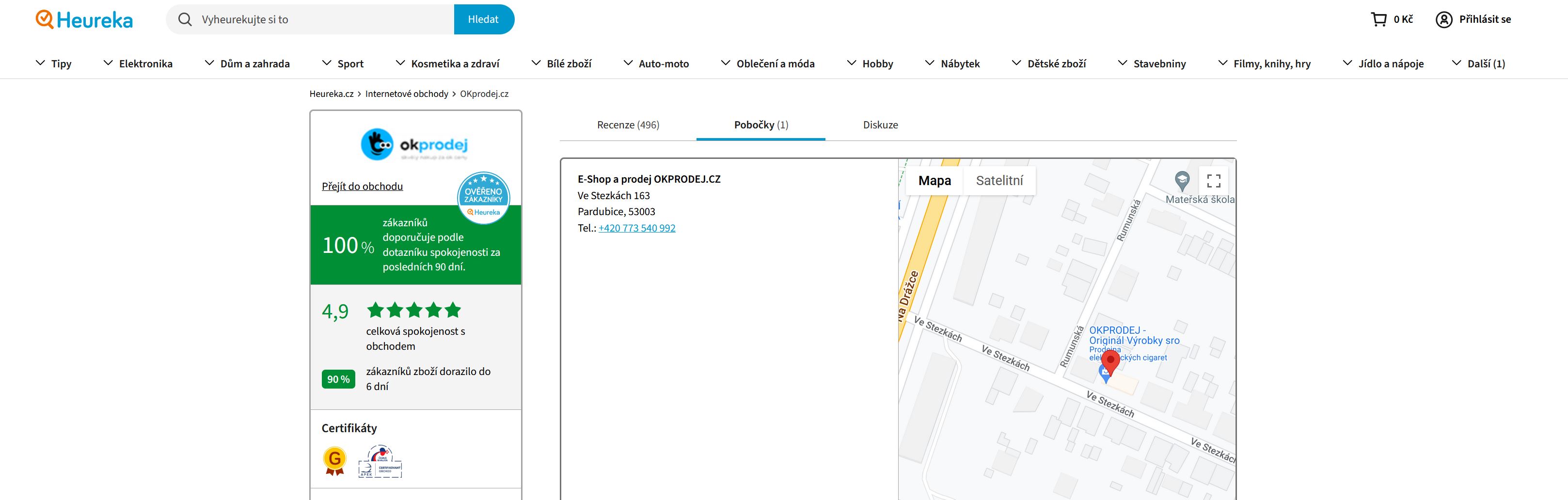Expand the Hobby category menu
Image resolution: width=1568 pixels, height=500 pixels.
870,63
